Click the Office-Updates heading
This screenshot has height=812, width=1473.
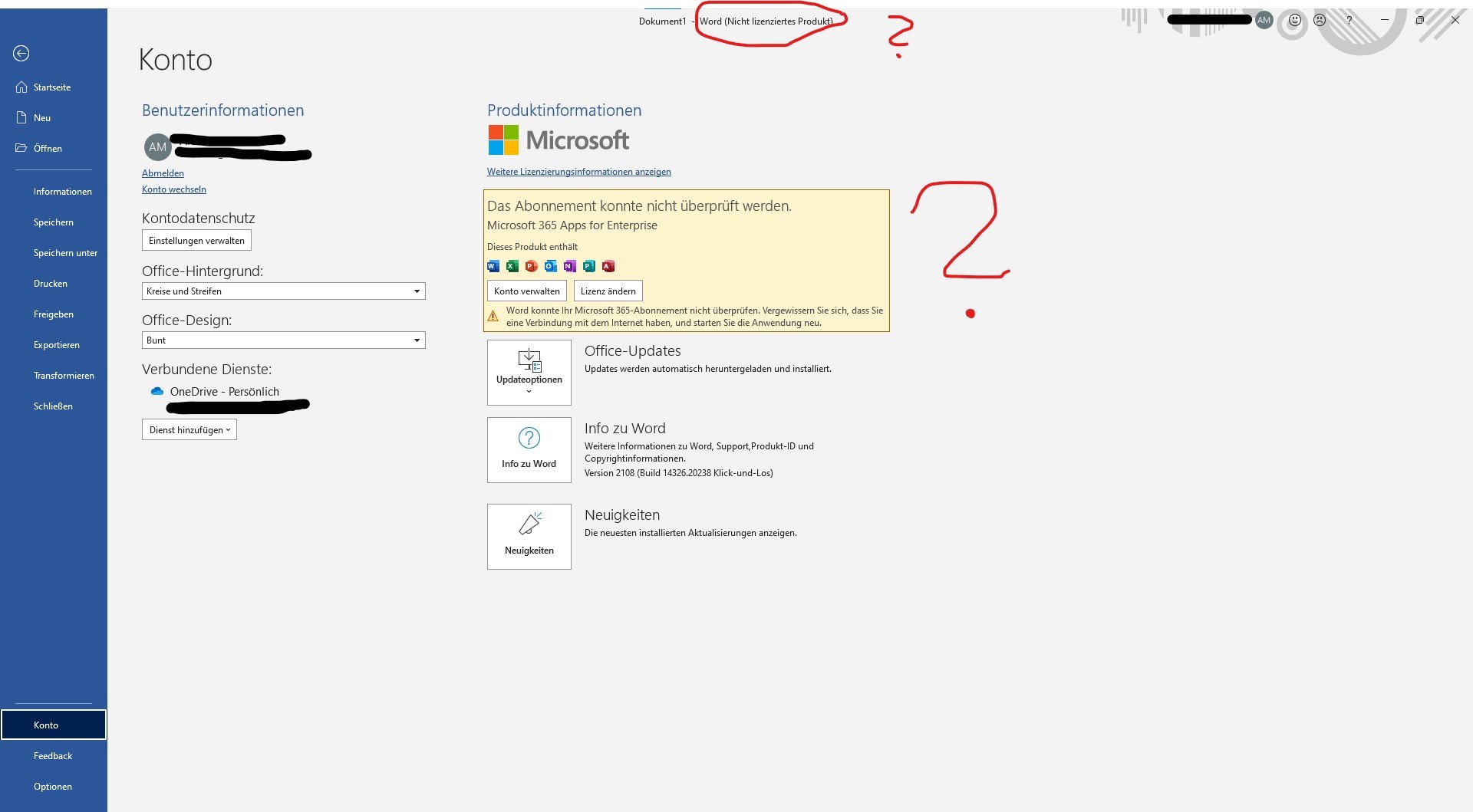pos(633,351)
